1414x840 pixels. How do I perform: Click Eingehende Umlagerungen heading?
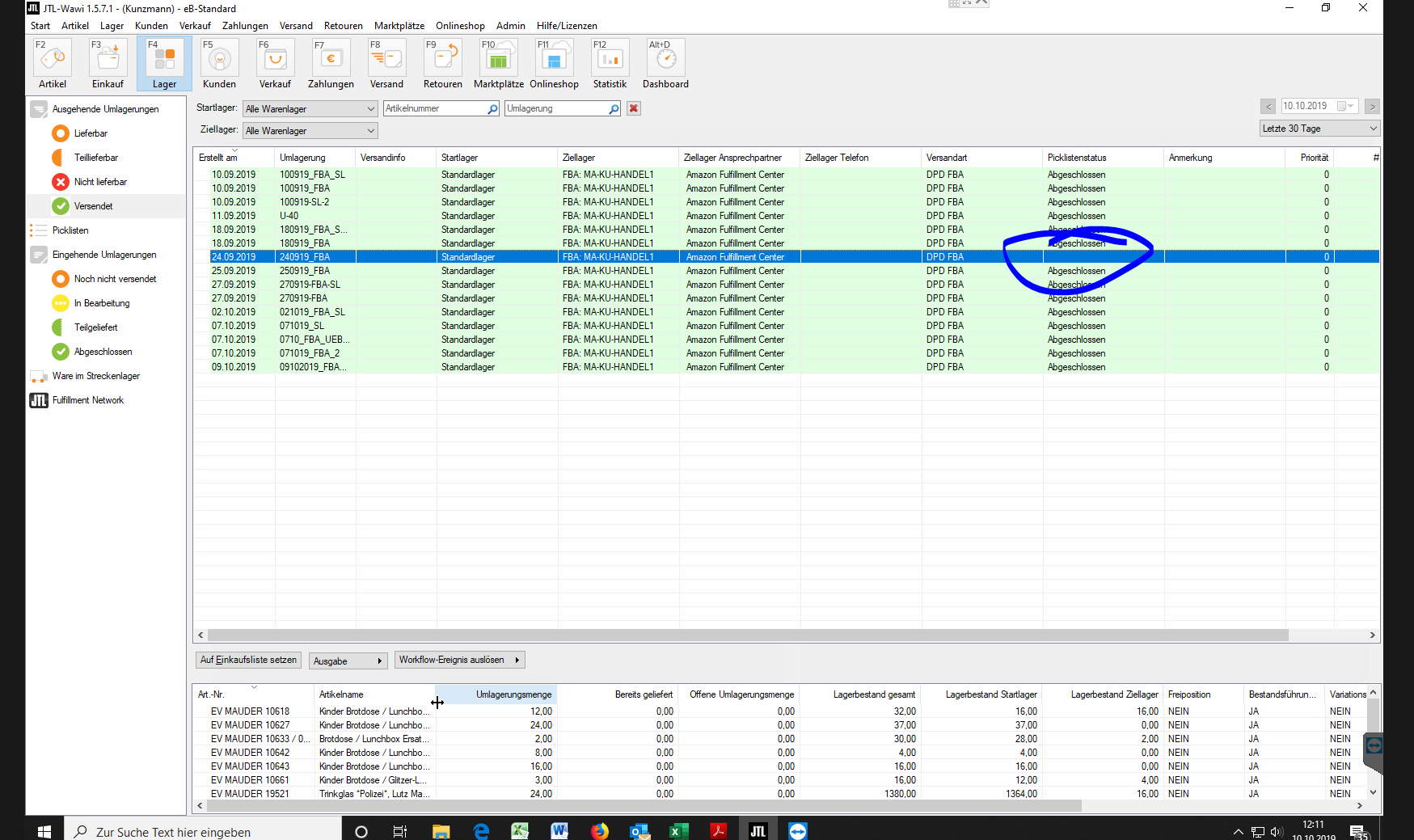click(x=104, y=255)
